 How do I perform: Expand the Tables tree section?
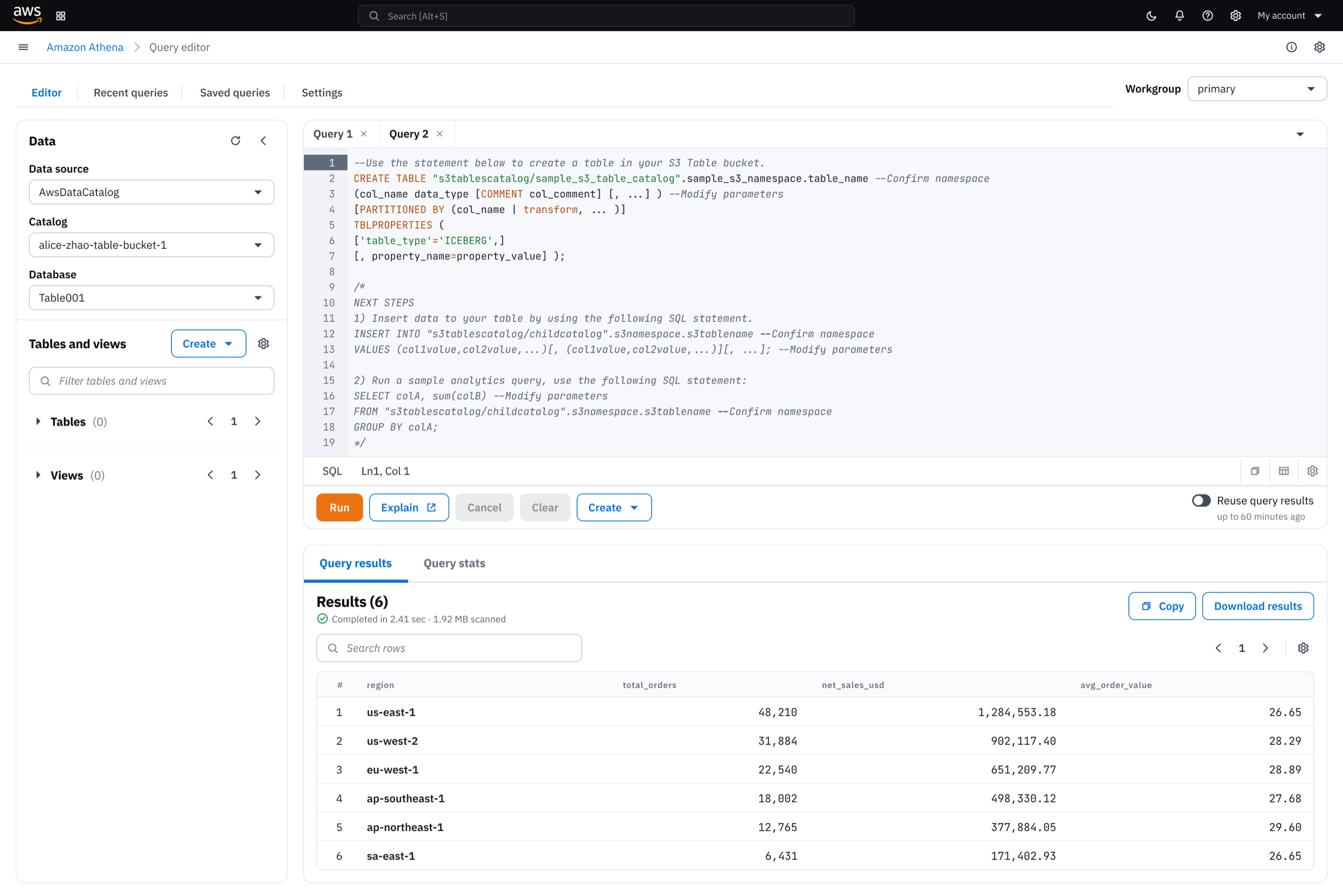point(38,422)
